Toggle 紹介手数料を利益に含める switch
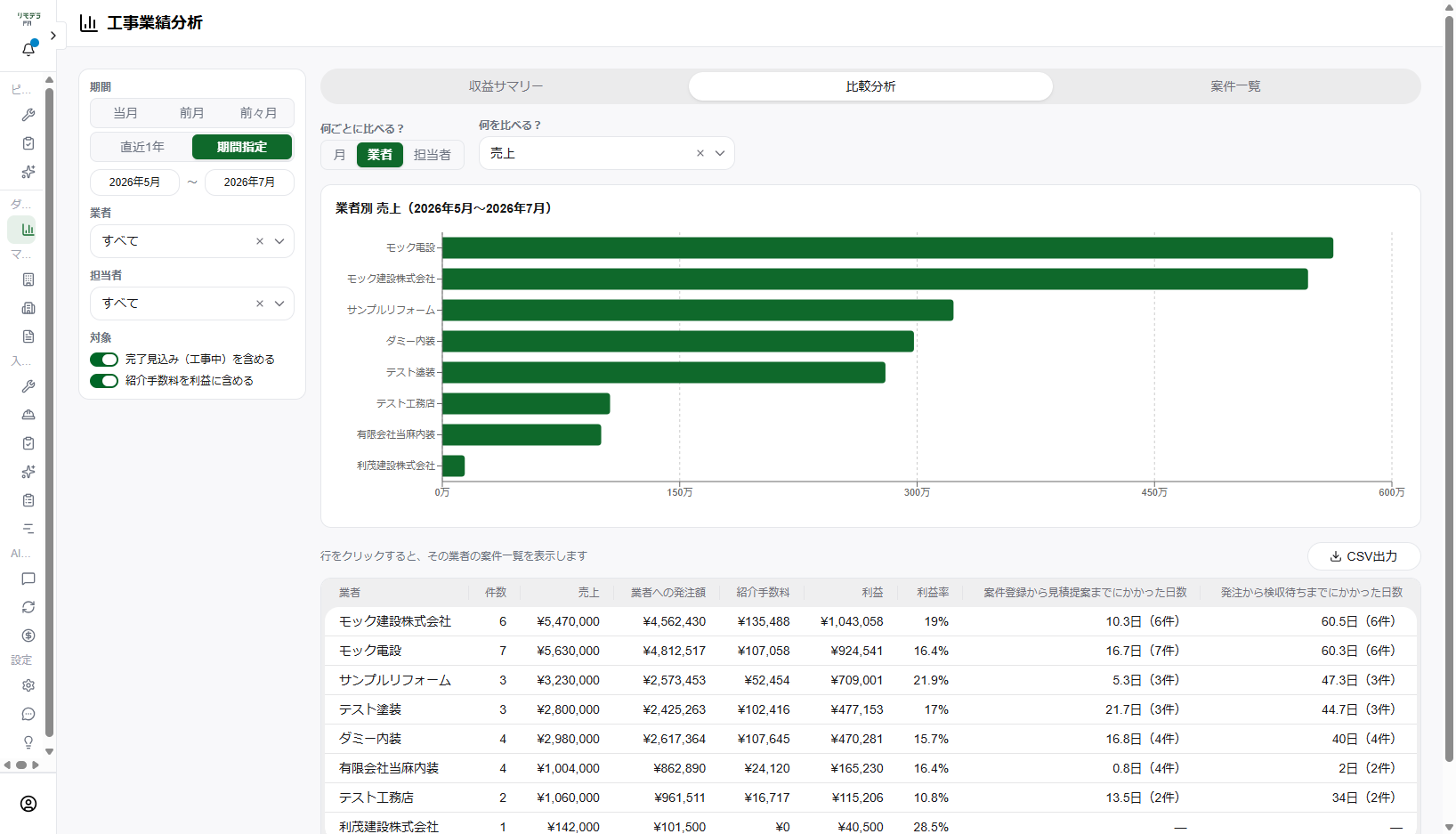Viewport: 1456px width, 834px height. coord(104,381)
